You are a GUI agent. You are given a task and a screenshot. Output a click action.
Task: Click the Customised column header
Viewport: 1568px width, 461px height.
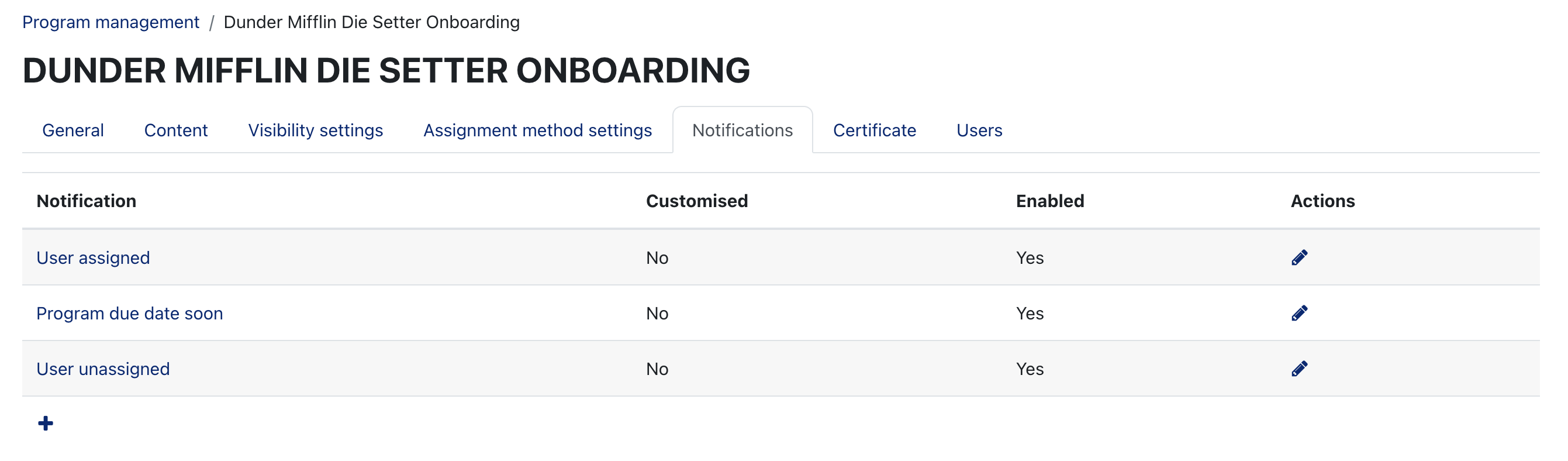(696, 201)
